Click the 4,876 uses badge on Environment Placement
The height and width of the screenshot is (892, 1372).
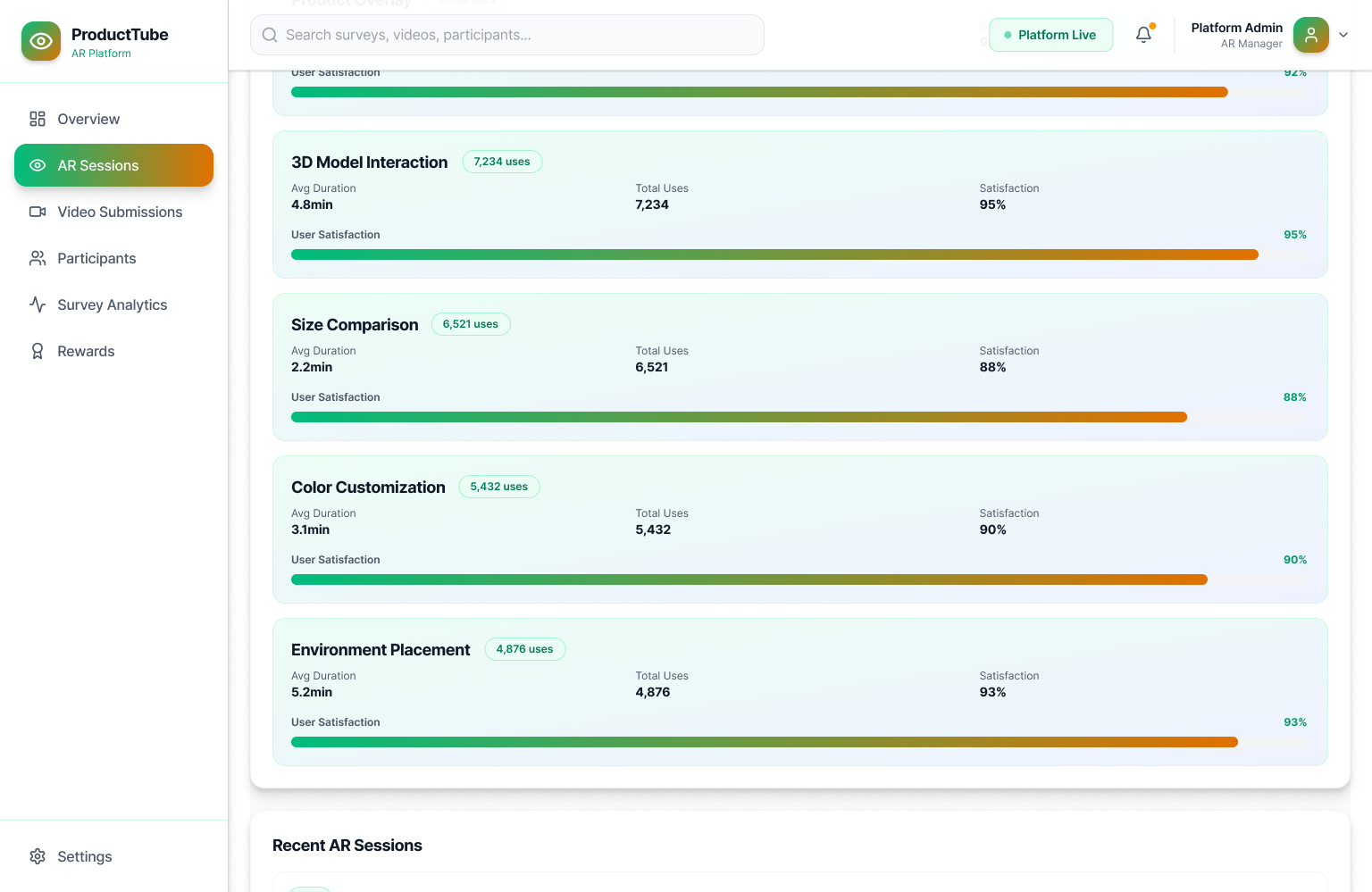coord(525,649)
